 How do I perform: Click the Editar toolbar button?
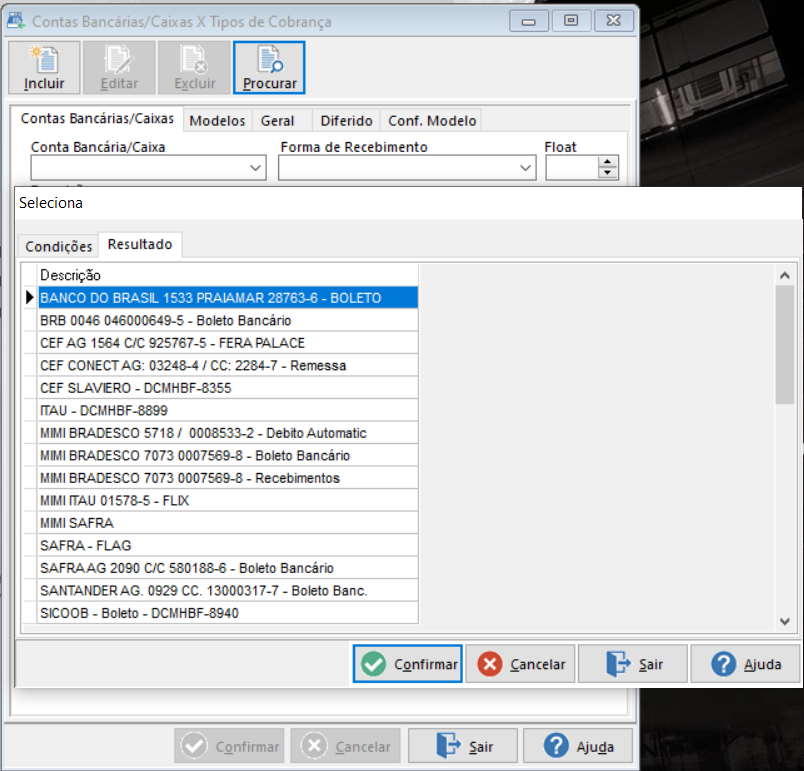(x=119, y=68)
